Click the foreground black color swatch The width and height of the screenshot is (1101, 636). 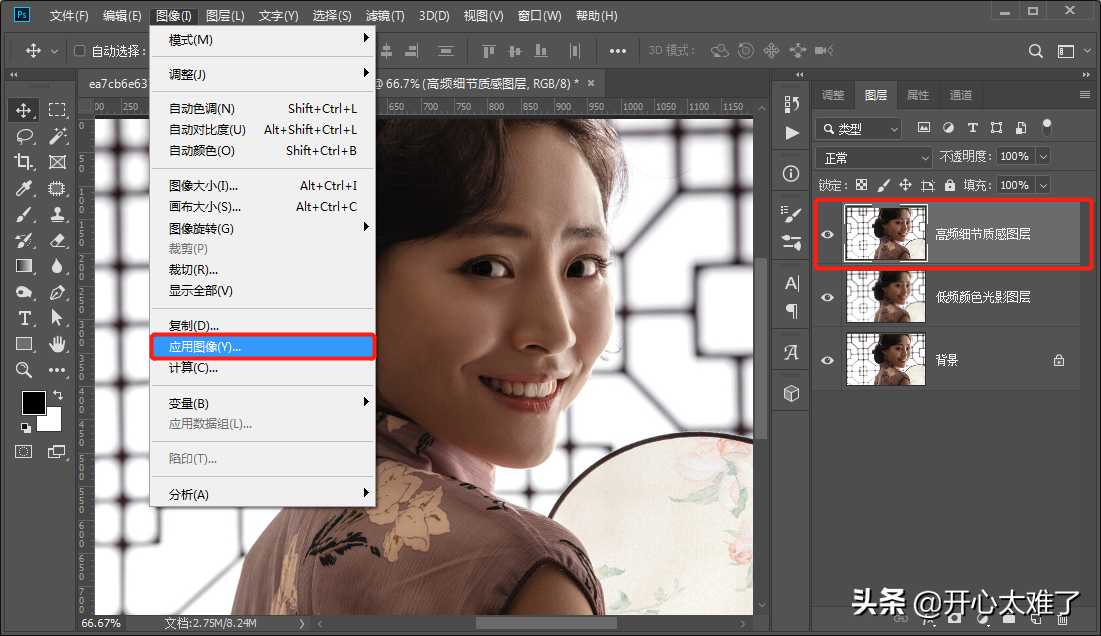[x=32, y=403]
